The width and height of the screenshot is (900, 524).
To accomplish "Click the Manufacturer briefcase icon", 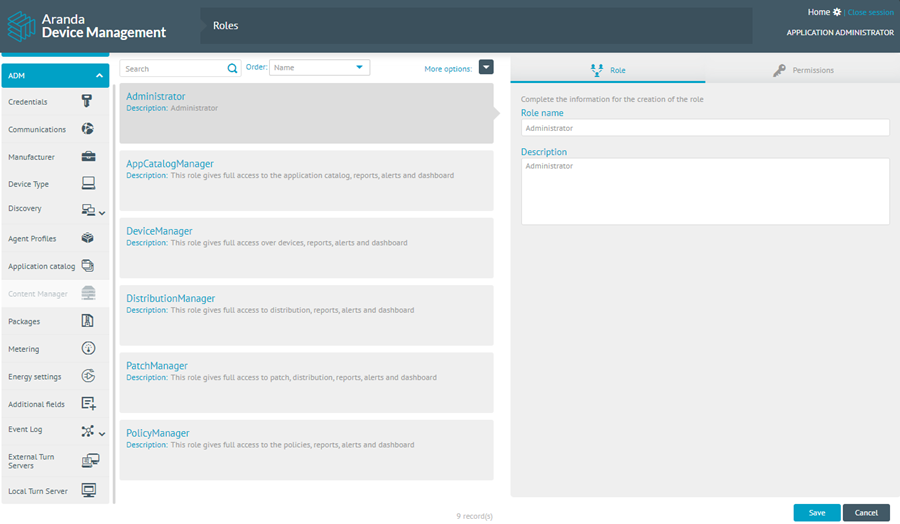I will coord(88,156).
